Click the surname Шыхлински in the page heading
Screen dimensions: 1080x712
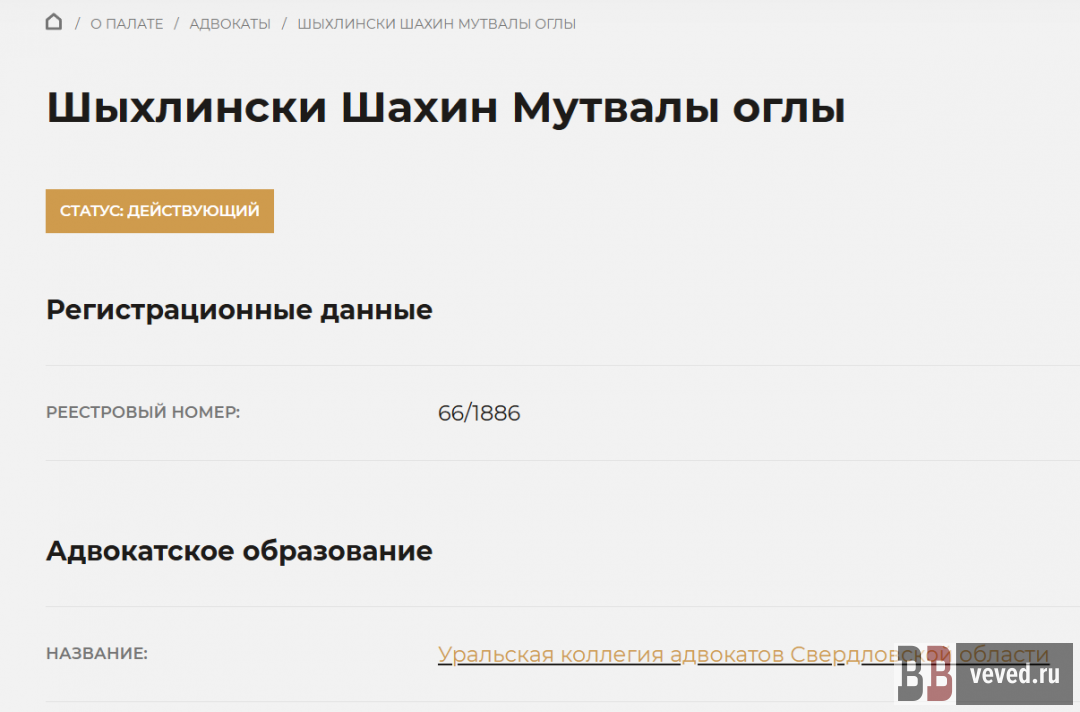click(x=186, y=108)
